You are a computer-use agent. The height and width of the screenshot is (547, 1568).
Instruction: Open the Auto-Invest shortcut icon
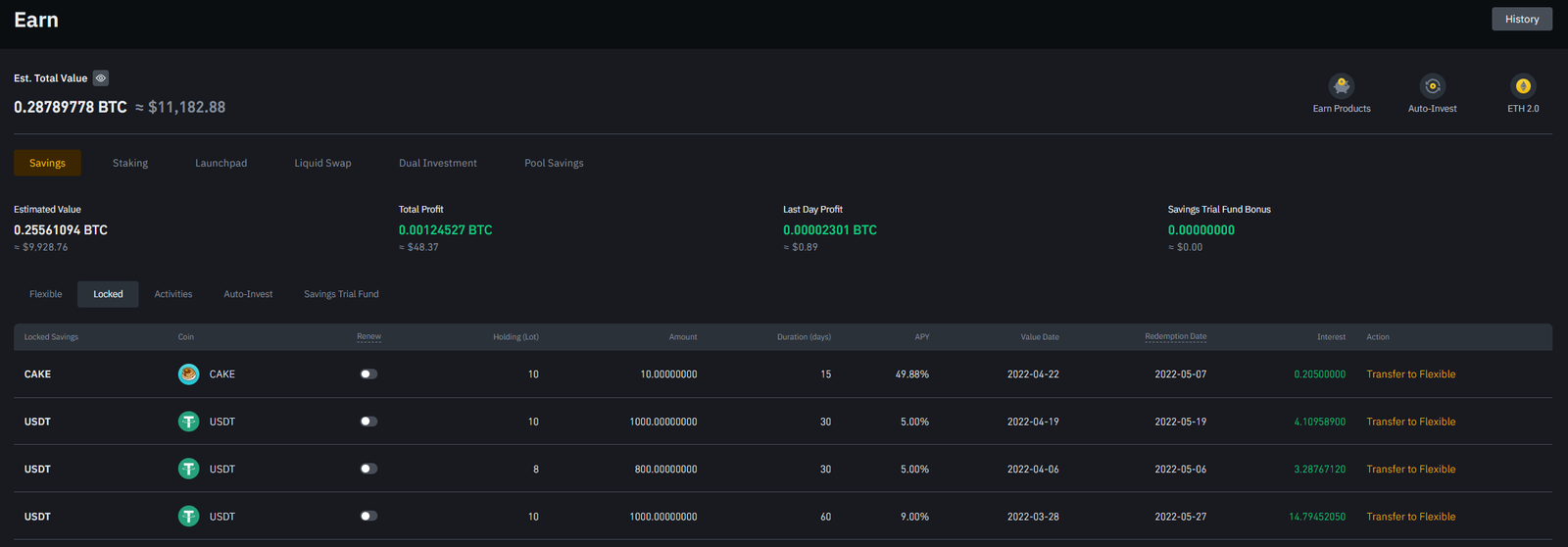(x=1432, y=86)
